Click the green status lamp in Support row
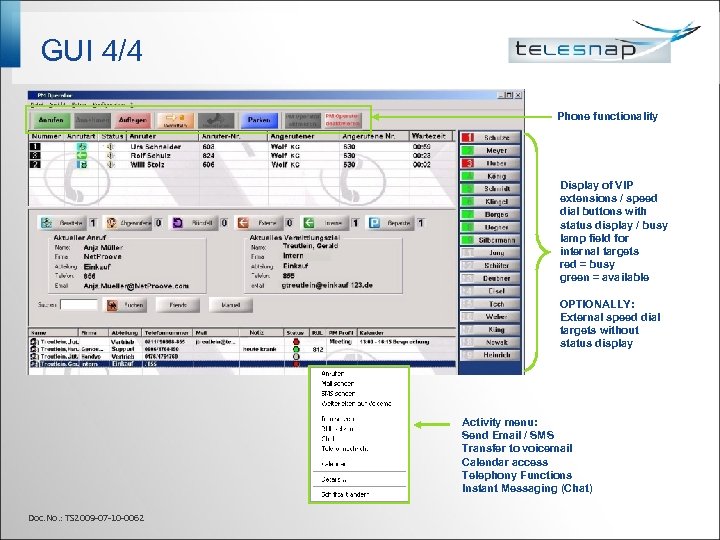This screenshot has width=720, height=540. [x=296, y=349]
